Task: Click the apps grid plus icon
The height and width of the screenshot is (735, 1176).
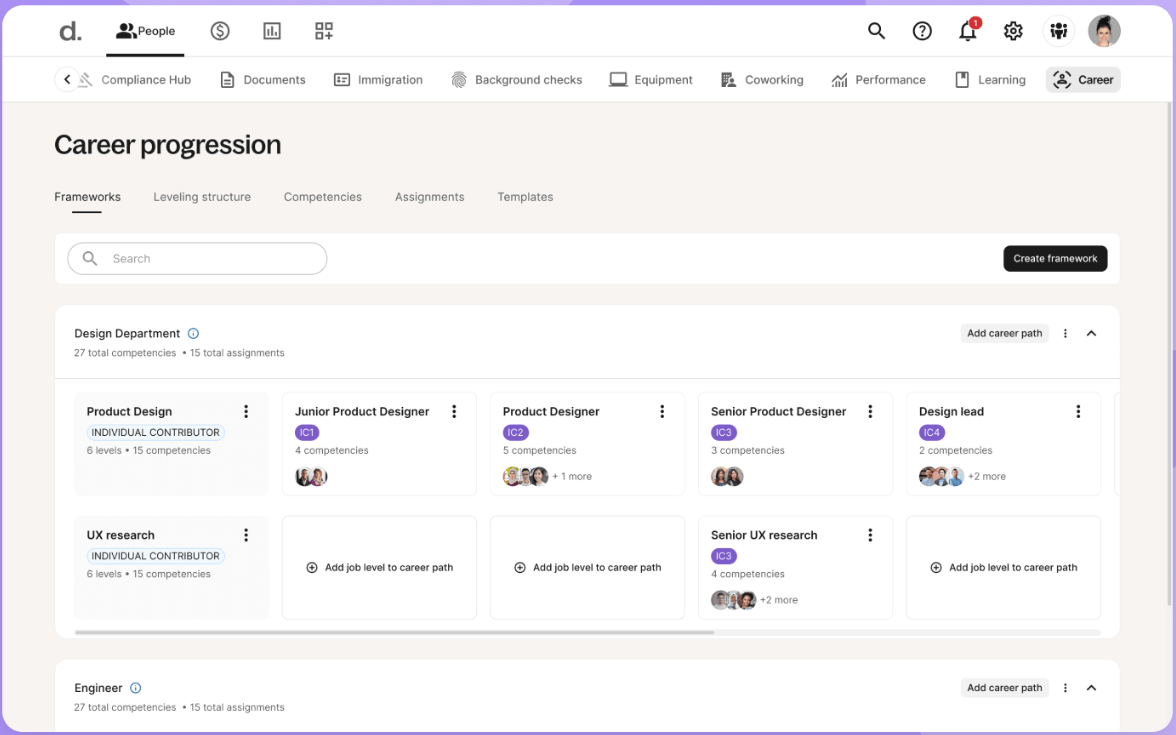Action: 324,31
